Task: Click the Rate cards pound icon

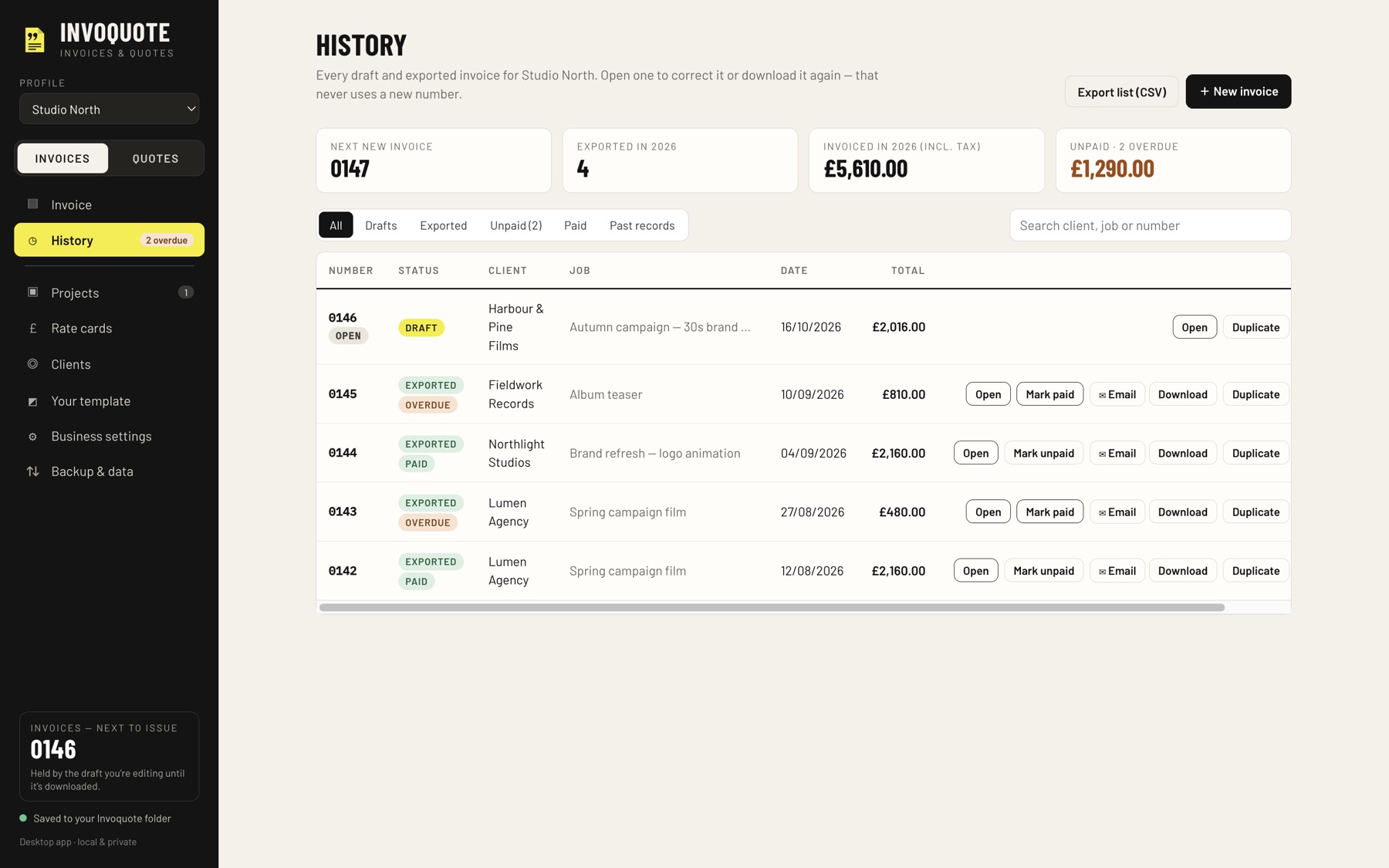Action: [x=32, y=328]
